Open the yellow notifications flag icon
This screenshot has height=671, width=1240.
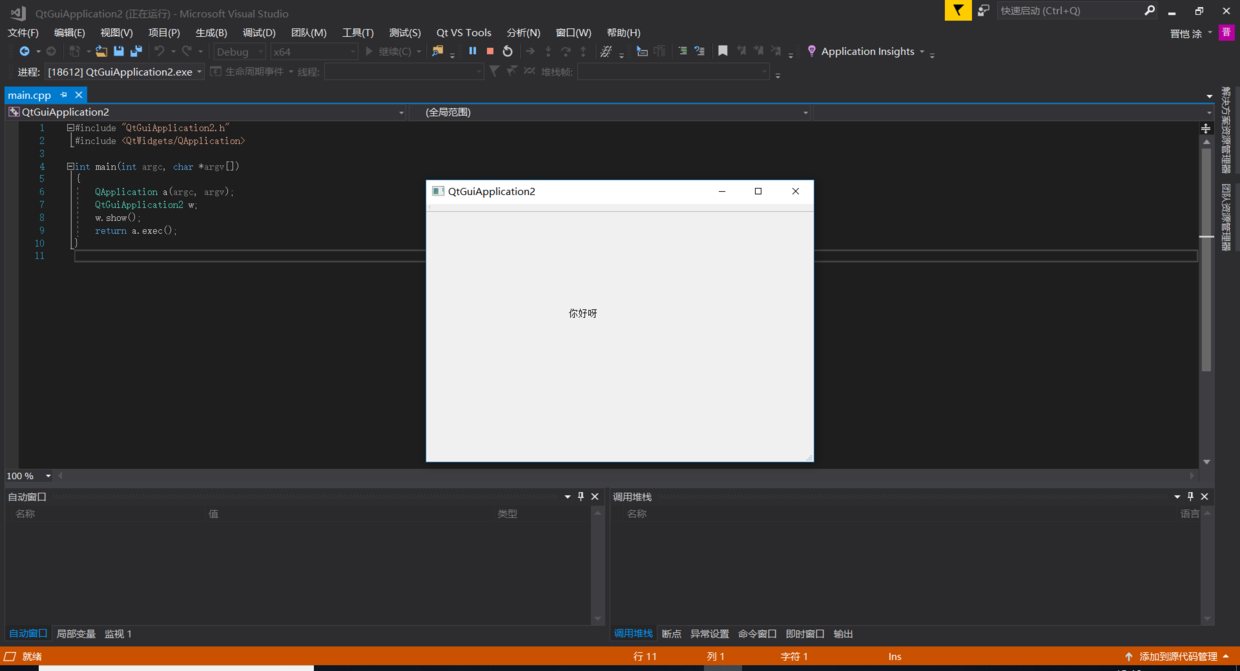coord(958,10)
